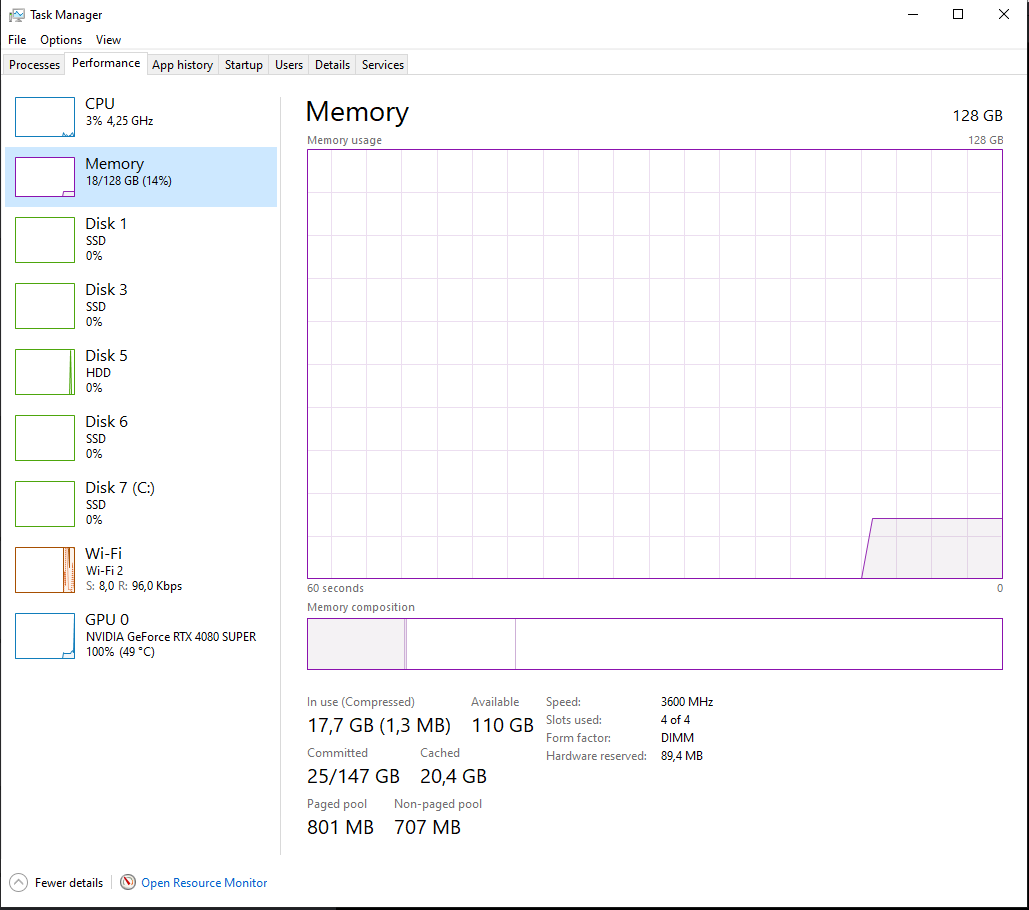This screenshot has width=1029, height=910.
Task: Click the Disk 7 (C:) title
Action: [x=120, y=488]
